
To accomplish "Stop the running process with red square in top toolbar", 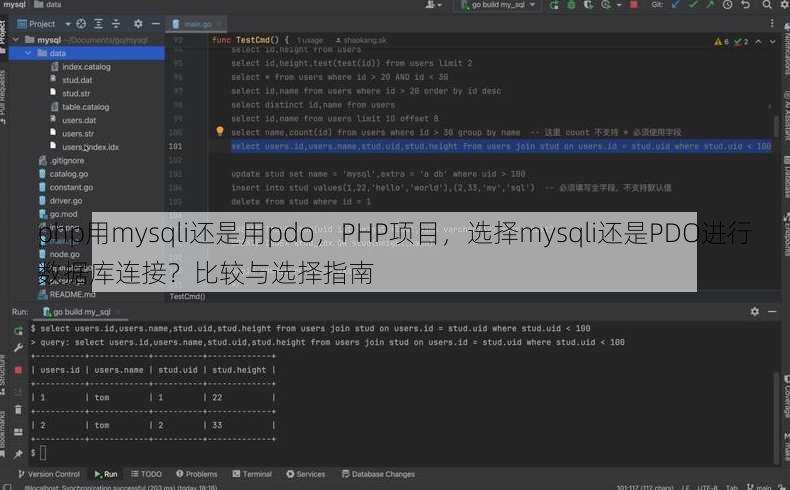I will [634, 5].
